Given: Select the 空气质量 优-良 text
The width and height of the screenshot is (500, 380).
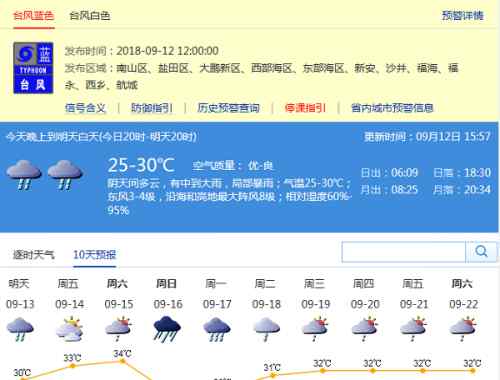Looking at the screenshot, I should click(x=232, y=166).
